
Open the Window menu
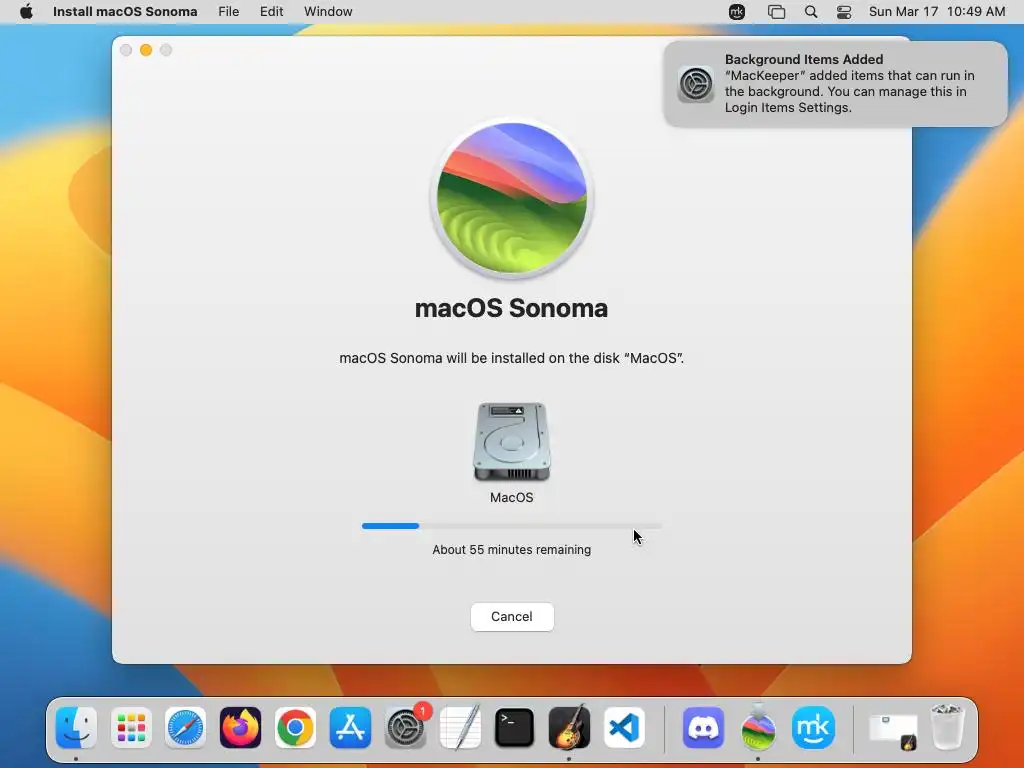328,12
